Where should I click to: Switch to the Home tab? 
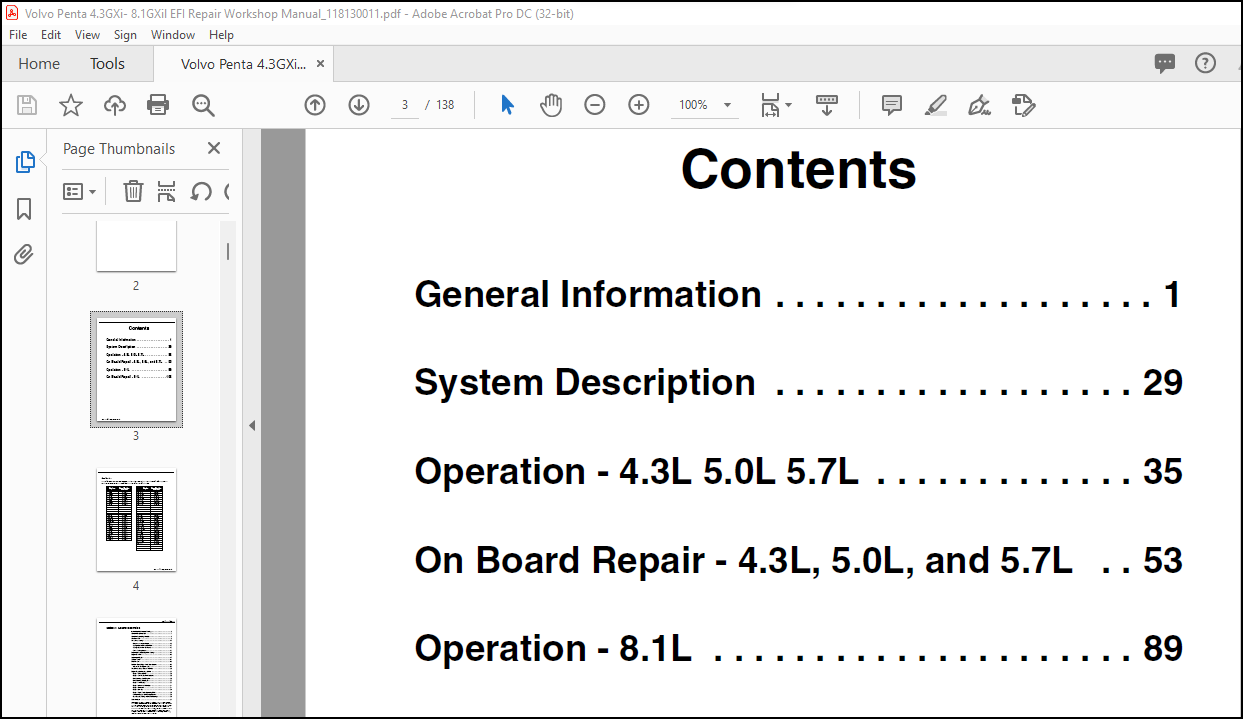39,63
